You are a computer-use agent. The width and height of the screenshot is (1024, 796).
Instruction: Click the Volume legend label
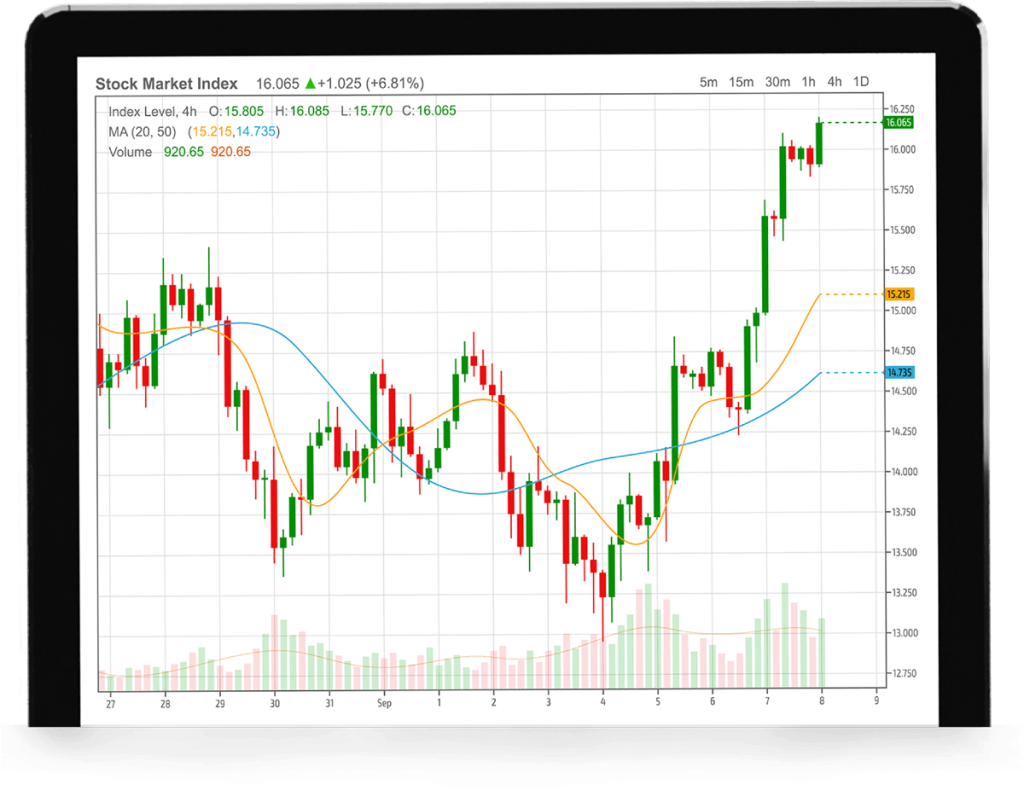[x=130, y=152]
